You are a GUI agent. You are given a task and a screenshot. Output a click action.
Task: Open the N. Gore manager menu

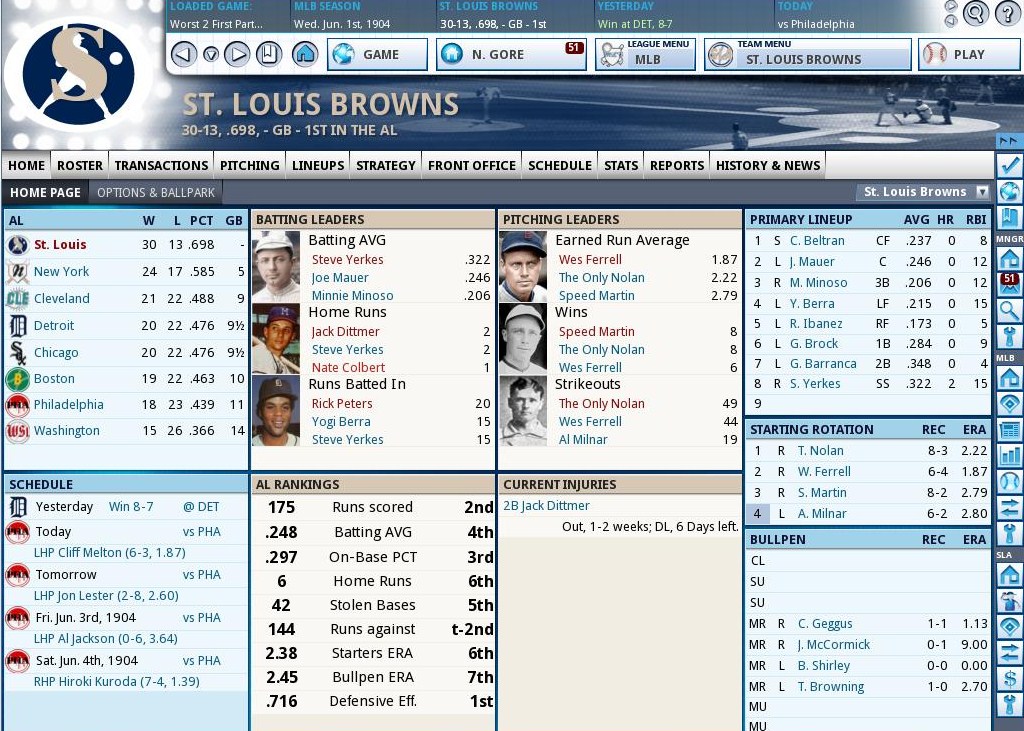click(x=512, y=54)
